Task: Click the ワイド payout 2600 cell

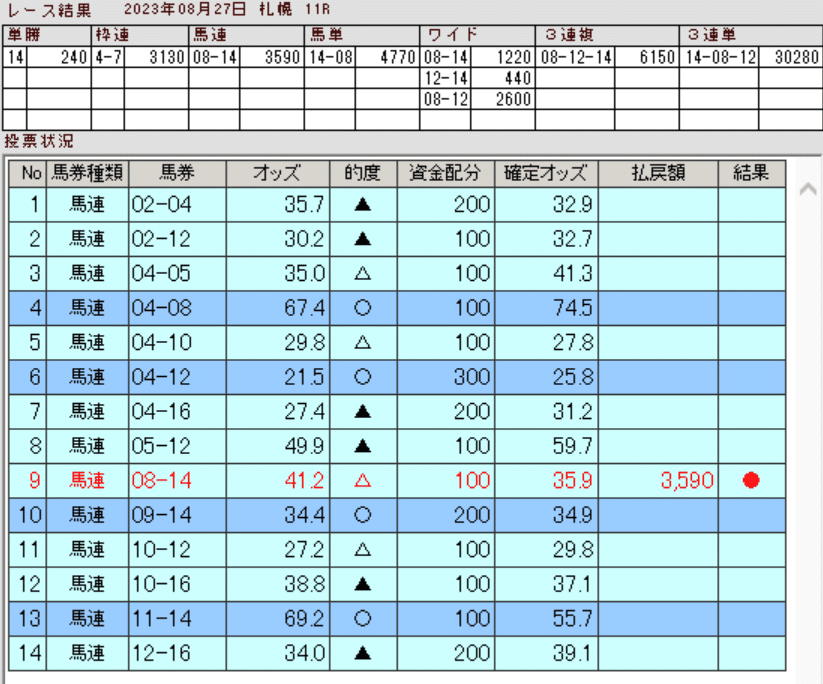Action: coord(503,99)
